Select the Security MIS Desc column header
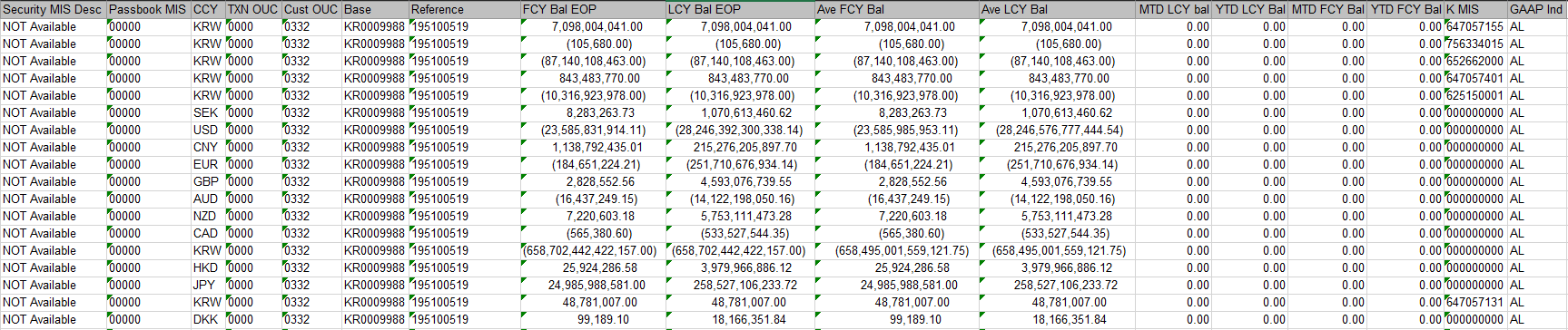The width and height of the screenshot is (1568, 330). (53, 9)
